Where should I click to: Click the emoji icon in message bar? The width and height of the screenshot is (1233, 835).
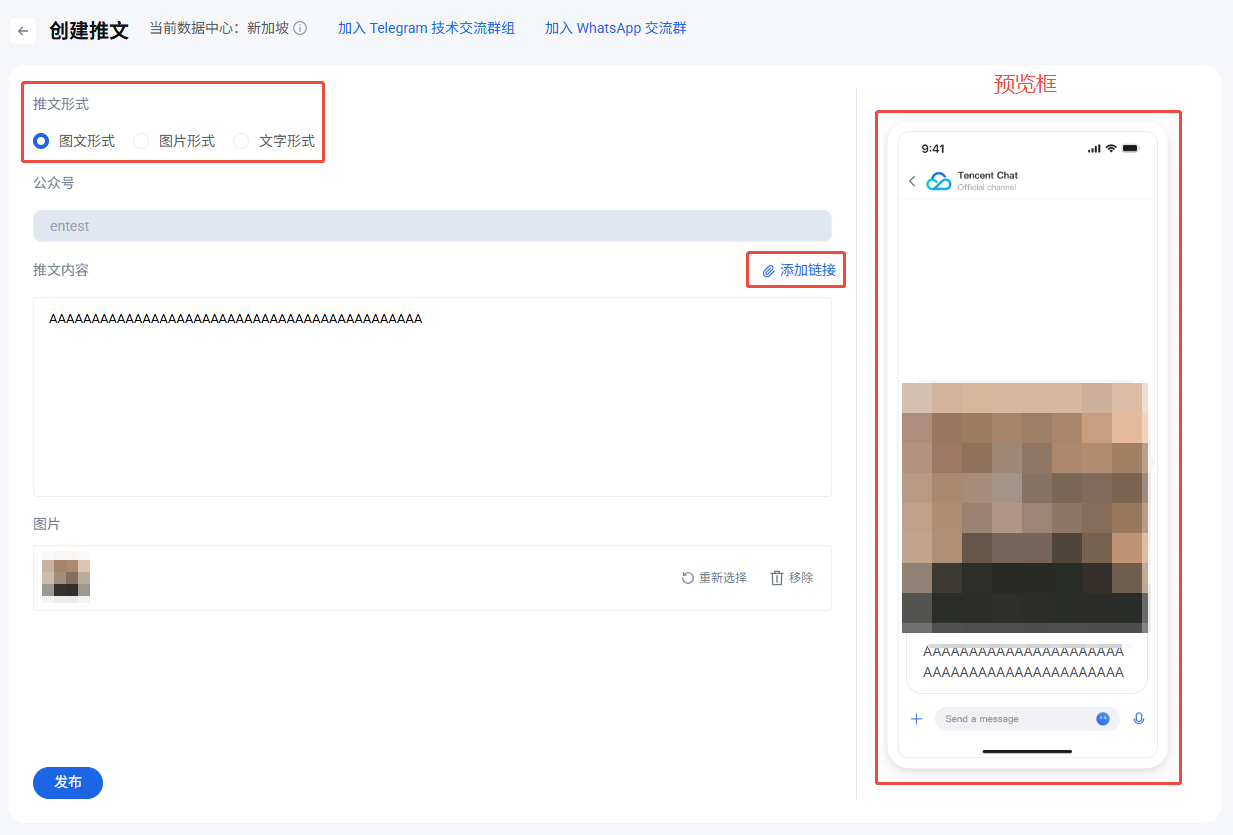coord(1103,718)
